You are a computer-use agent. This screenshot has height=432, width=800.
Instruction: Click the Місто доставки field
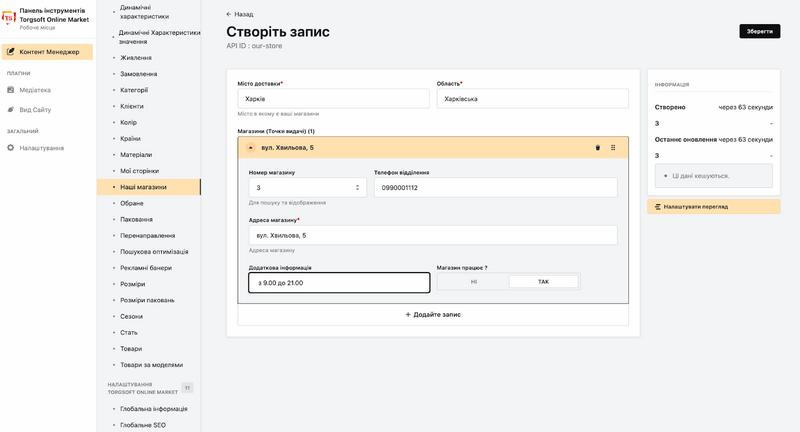tap(334, 99)
